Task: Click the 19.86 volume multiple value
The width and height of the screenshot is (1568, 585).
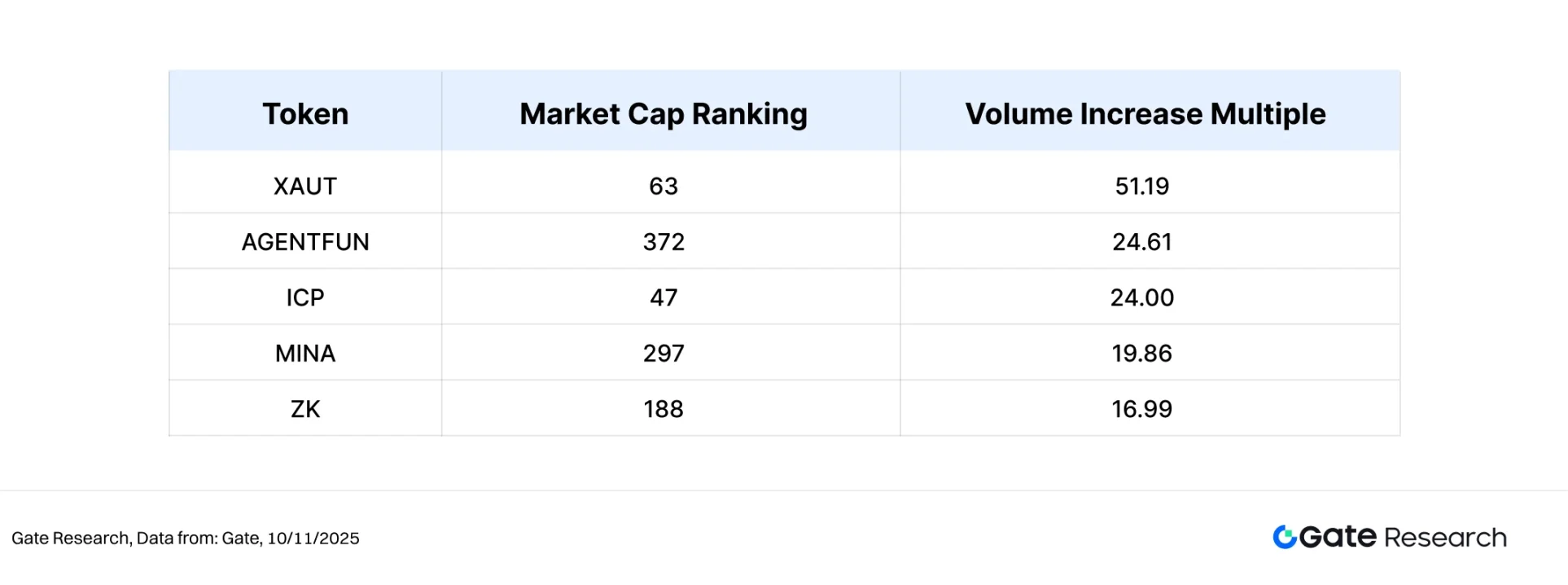Action: point(1142,354)
